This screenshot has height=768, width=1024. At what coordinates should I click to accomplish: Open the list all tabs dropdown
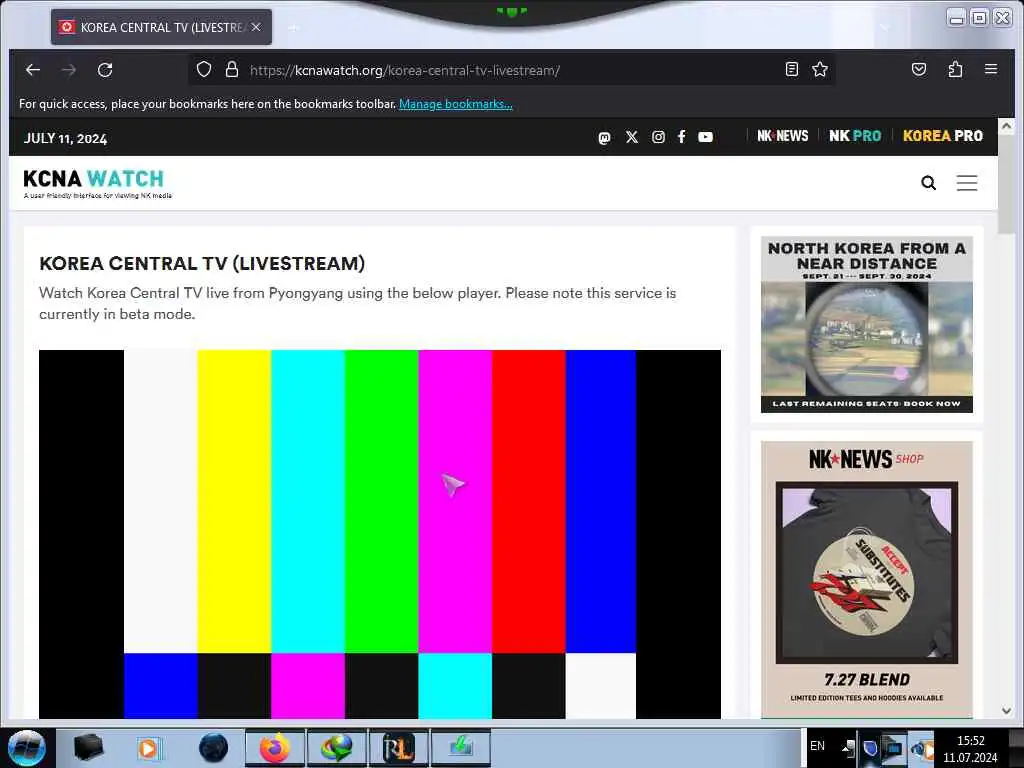click(885, 27)
